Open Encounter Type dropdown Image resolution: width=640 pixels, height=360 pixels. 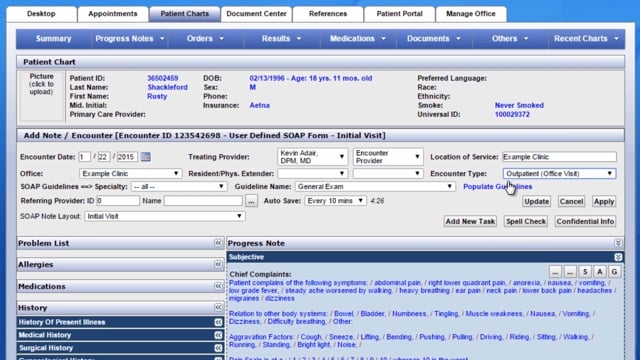(x=559, y=173)
